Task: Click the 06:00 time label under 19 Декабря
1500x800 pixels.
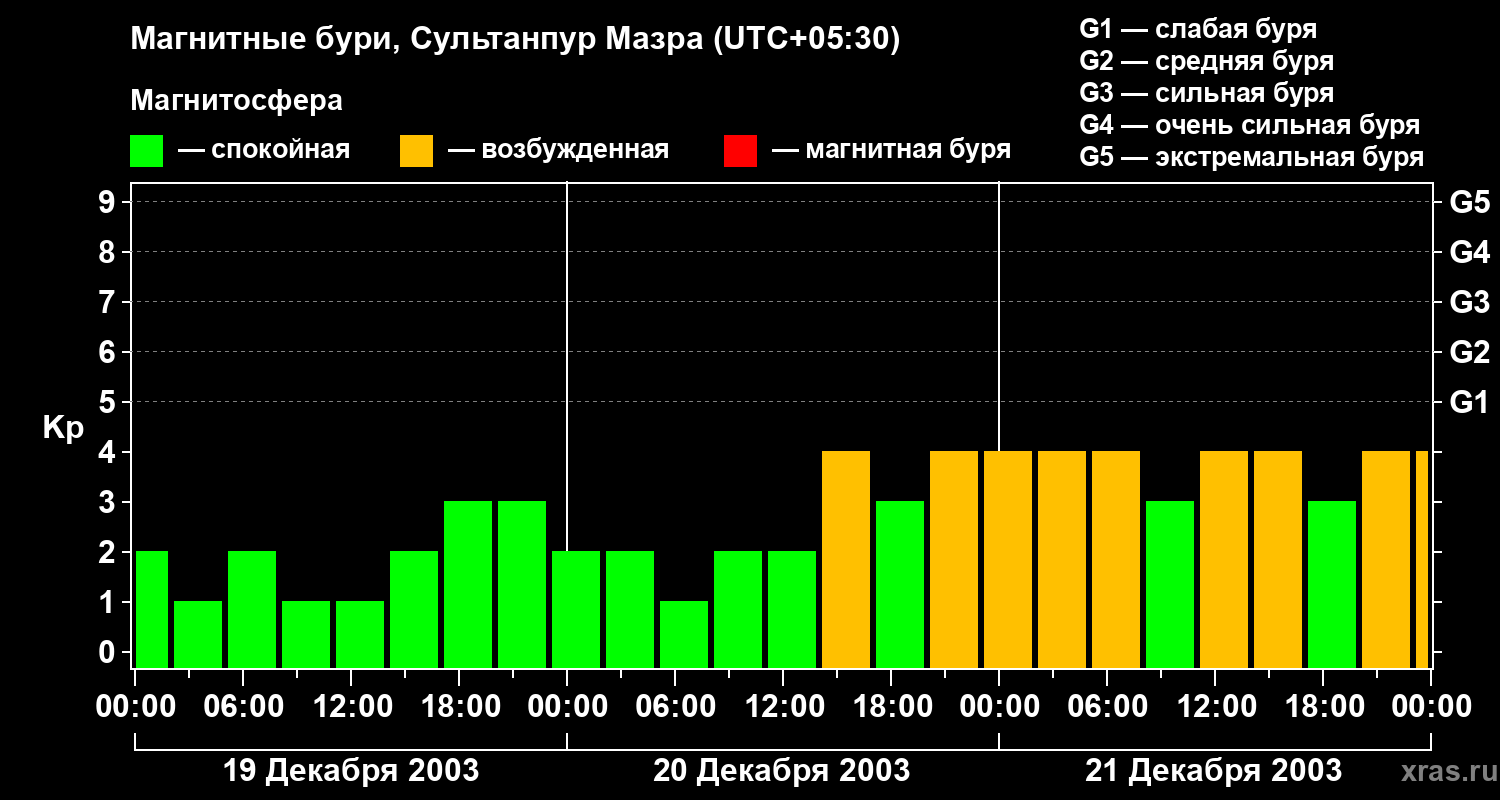Action: [243, 706]
